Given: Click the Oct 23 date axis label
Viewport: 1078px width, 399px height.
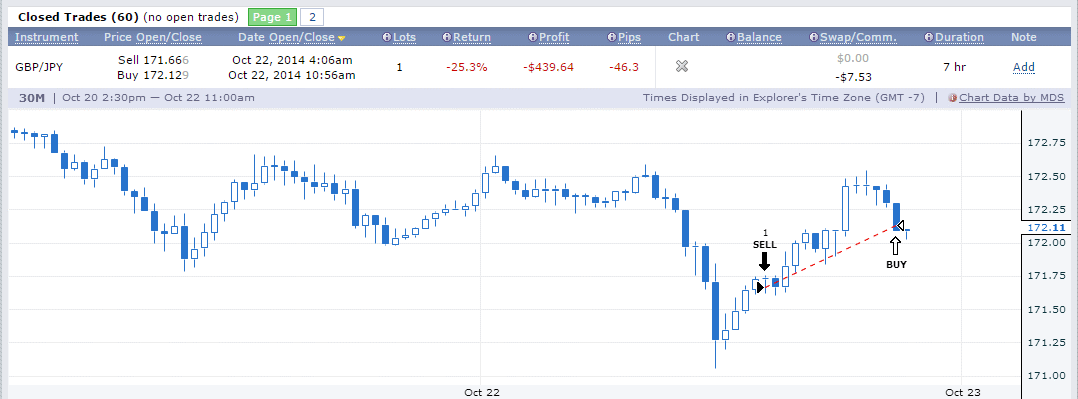Looking at the screenshot, I should [962, 392].
